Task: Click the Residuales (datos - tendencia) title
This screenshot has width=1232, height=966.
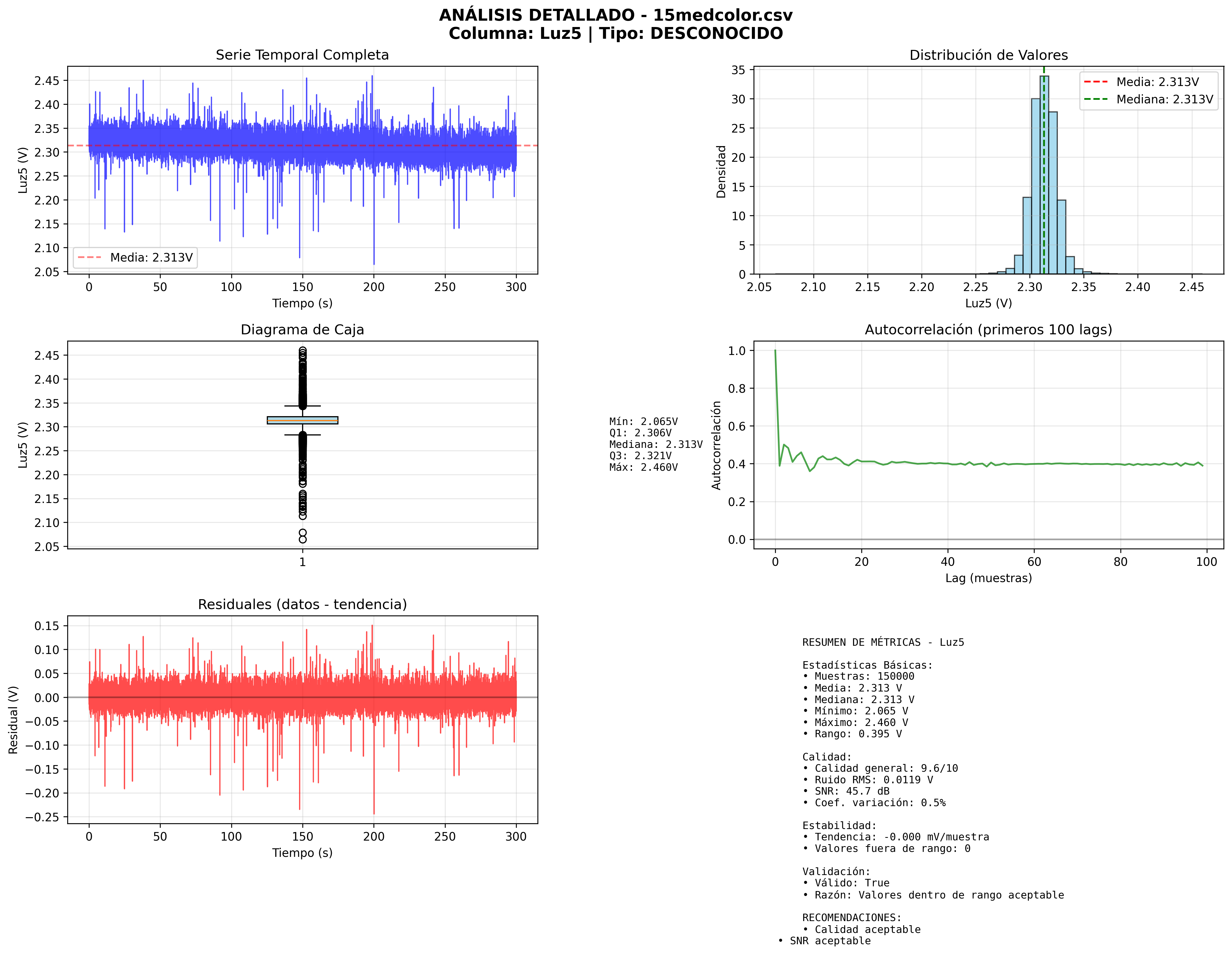Action: click(302, 605)
